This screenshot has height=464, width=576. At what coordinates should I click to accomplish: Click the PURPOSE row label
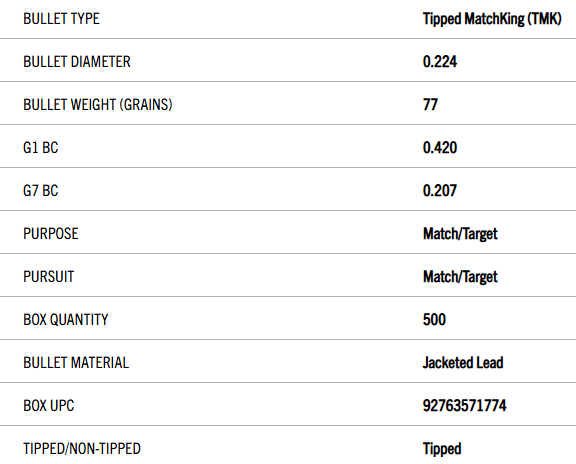[x=51, y=234]
